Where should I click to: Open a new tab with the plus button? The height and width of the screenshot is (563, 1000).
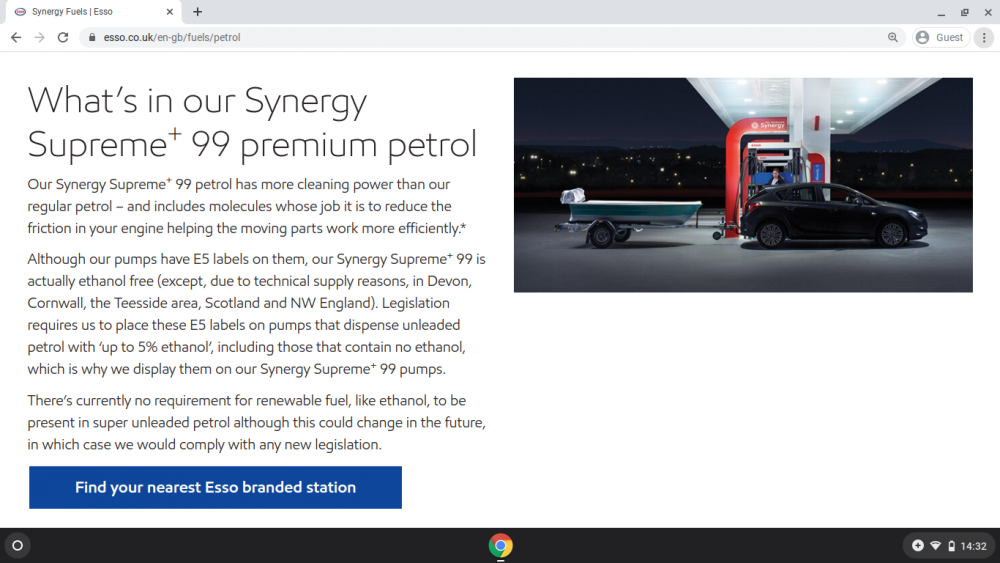click(198, 11)
